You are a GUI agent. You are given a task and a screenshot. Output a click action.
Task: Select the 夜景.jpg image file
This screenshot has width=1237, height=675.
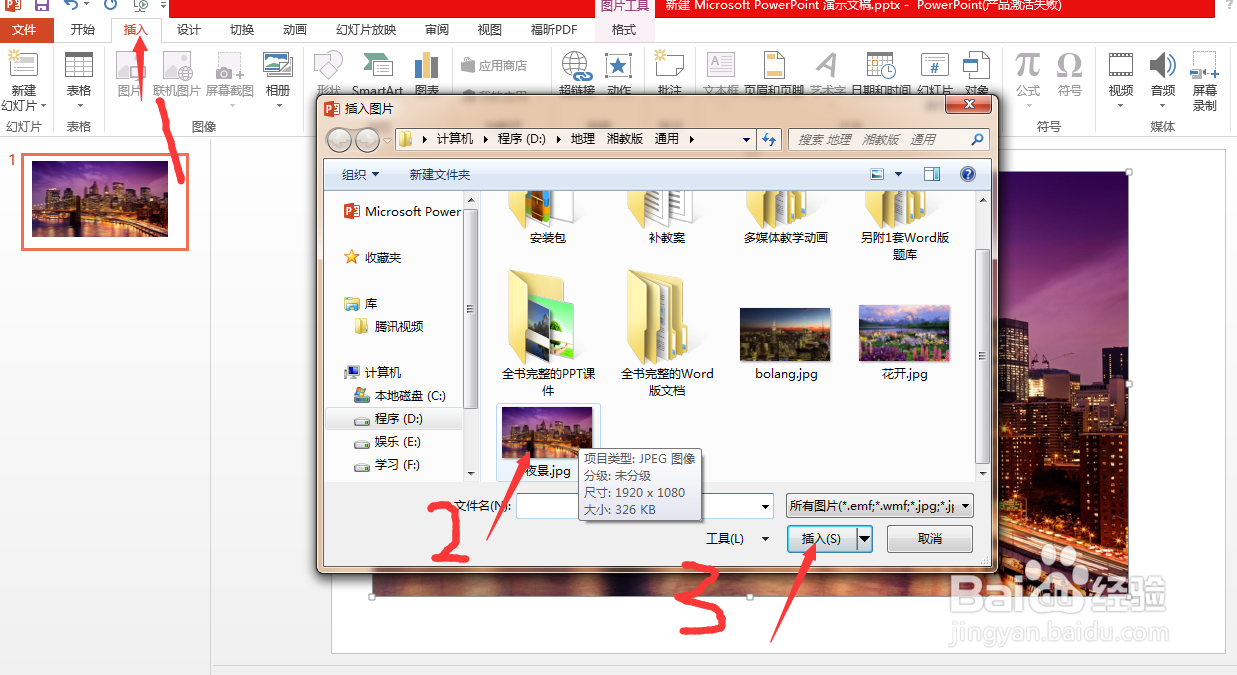[547, 443]
